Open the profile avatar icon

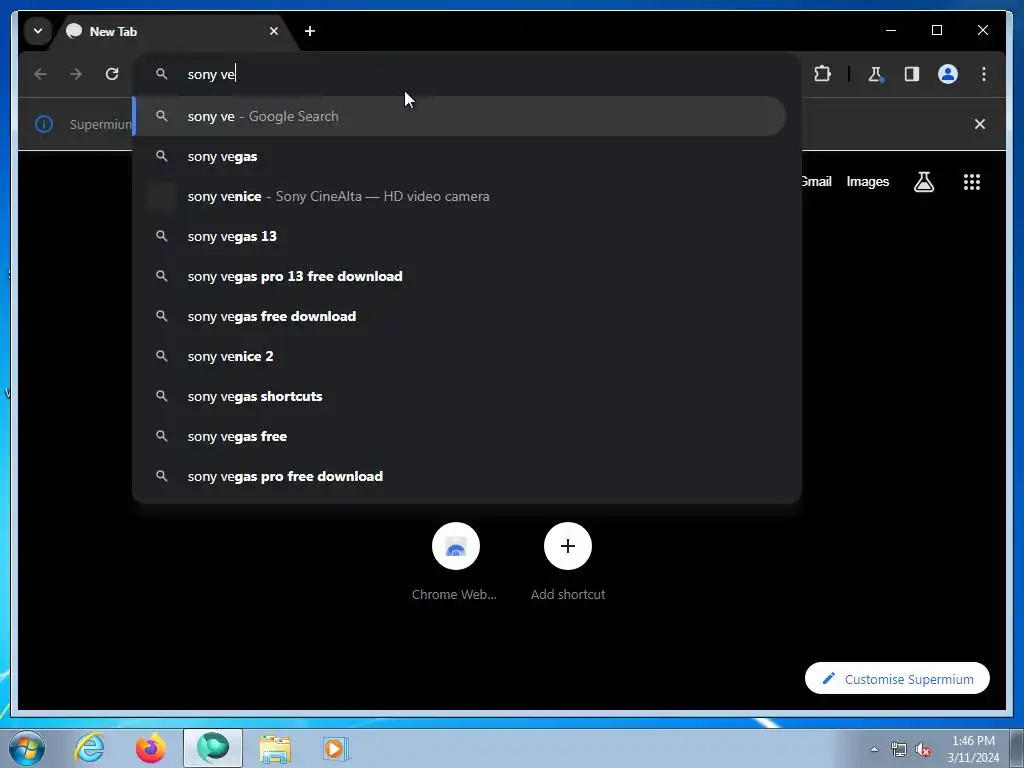[948, 74]
